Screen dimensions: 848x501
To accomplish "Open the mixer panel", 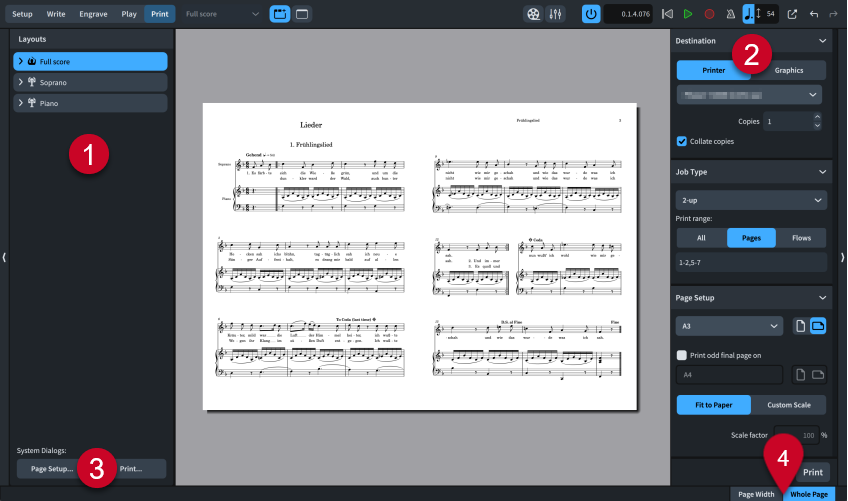I will (555, 14).
